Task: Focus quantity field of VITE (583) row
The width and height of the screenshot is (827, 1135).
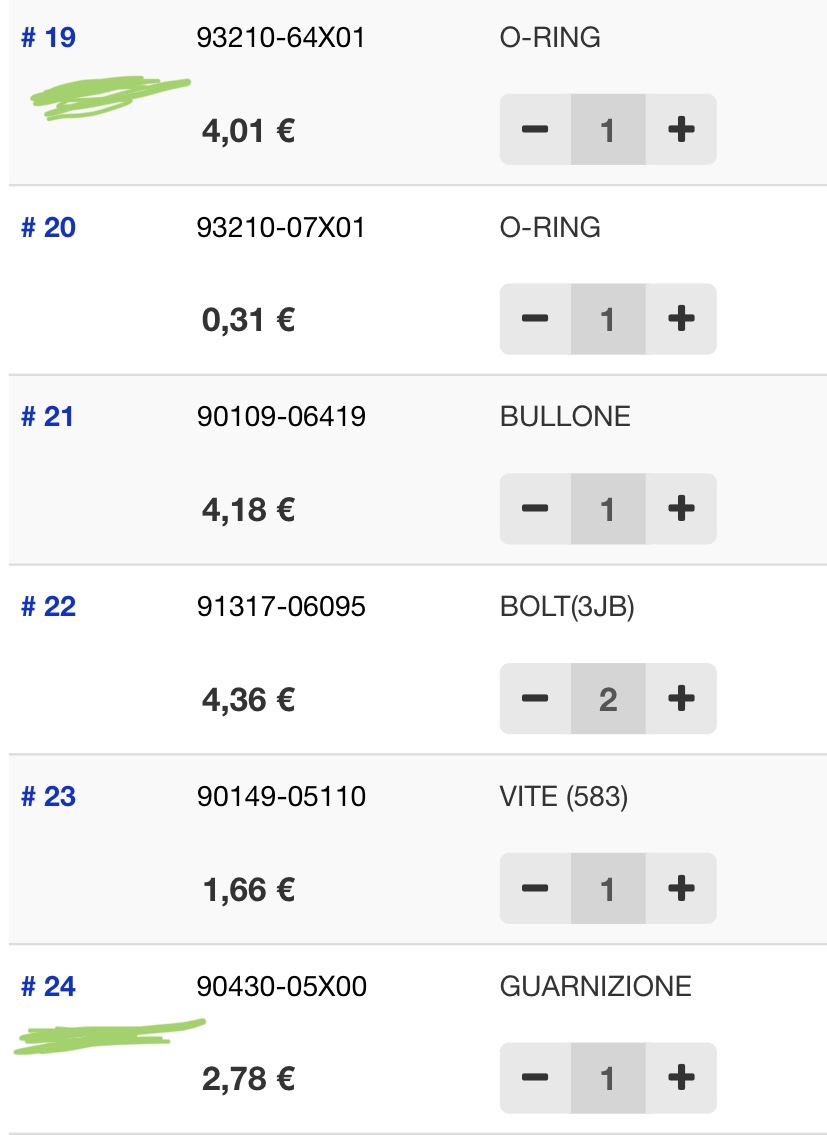Action: [x=608, y=888]
